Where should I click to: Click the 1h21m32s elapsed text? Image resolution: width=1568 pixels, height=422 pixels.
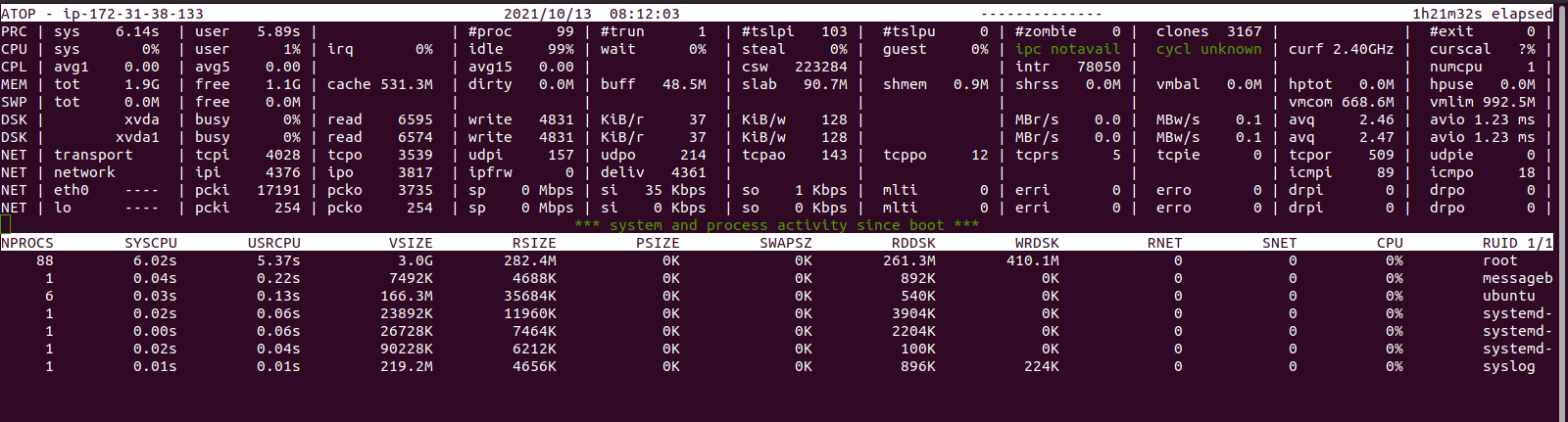tap(1482, 14)
